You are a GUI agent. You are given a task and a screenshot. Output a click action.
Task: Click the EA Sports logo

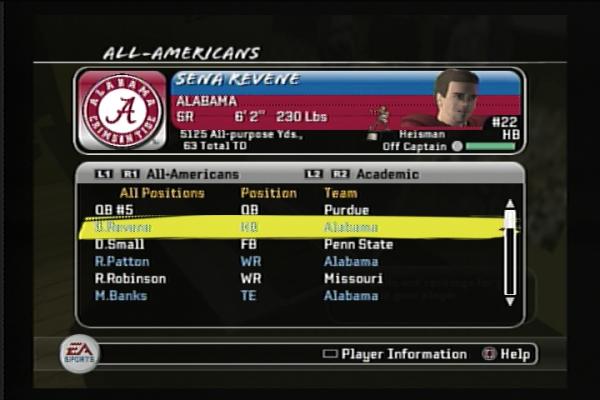coord(80,353)
